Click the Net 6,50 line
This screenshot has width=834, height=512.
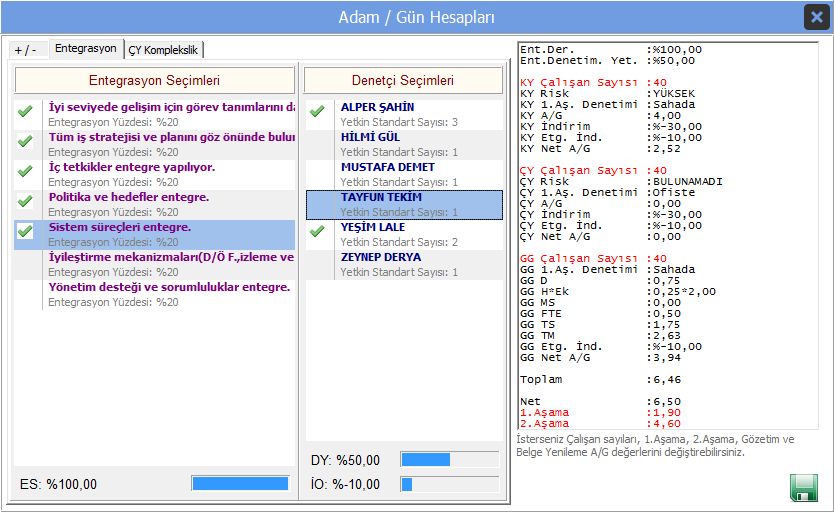coord(600,401)
